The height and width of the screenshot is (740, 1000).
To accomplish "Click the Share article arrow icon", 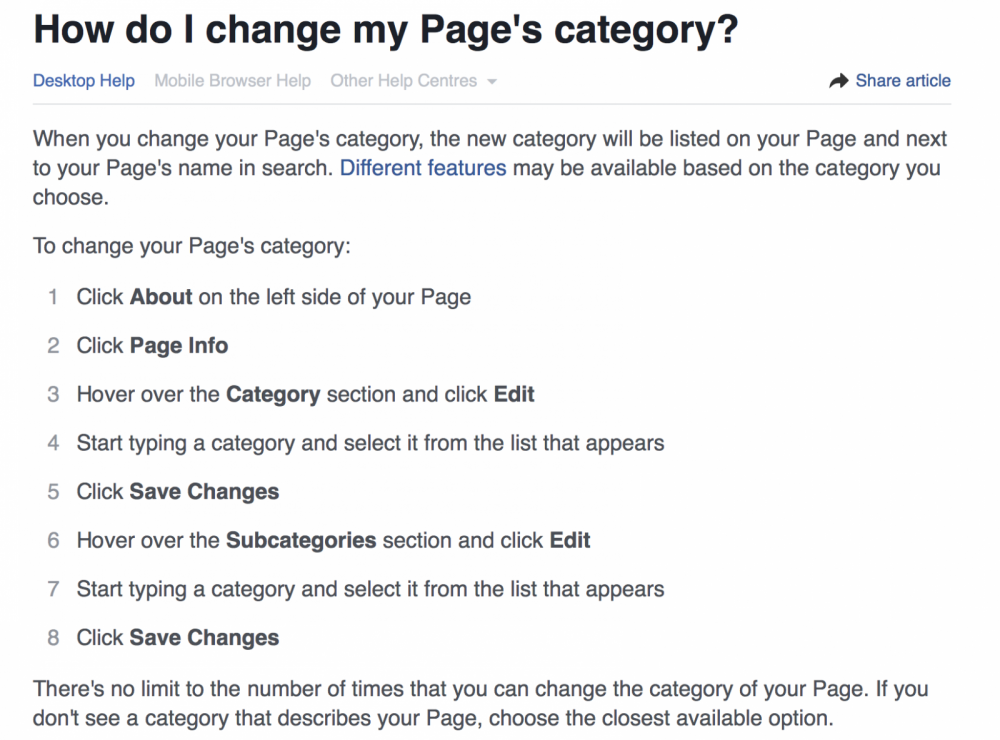I will click(839, 81).
